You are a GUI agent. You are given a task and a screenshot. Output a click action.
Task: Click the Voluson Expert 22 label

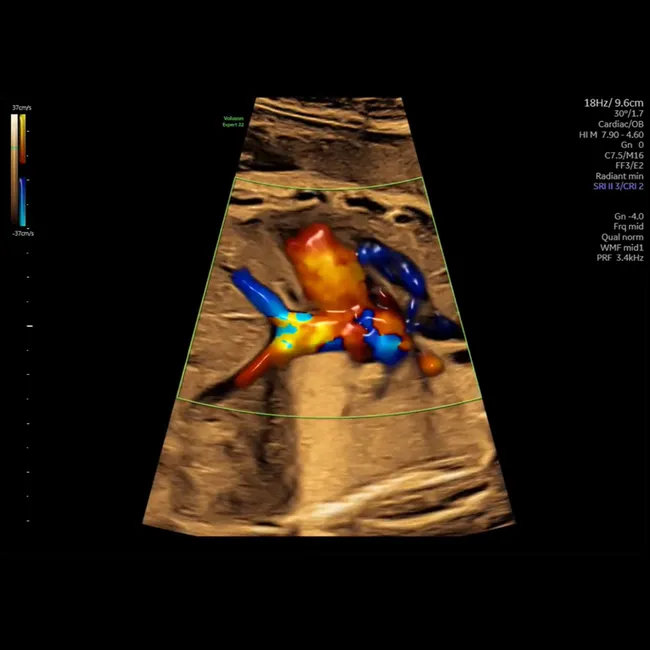[233, 121]
